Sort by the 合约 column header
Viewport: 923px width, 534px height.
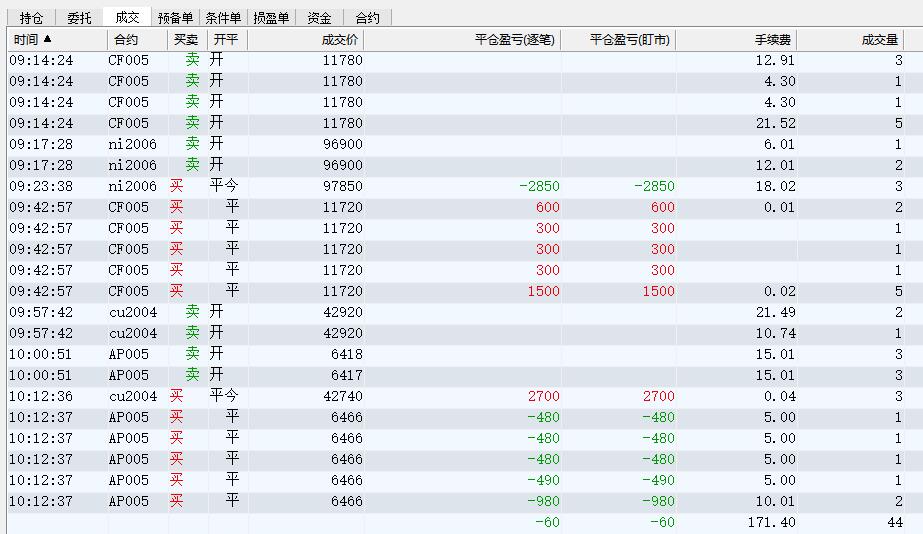point(137,39)
